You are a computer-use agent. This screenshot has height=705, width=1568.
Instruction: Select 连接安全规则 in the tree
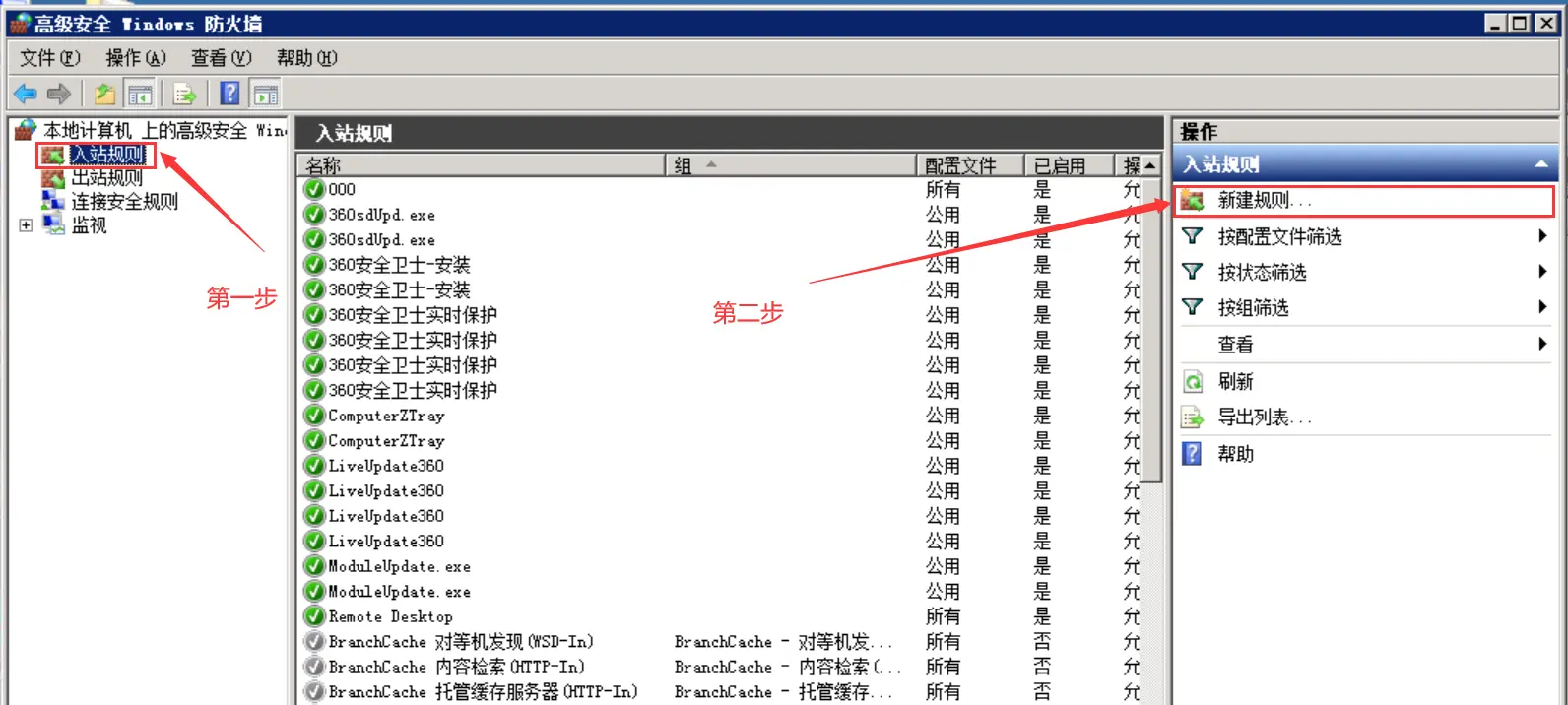point(124,202)
